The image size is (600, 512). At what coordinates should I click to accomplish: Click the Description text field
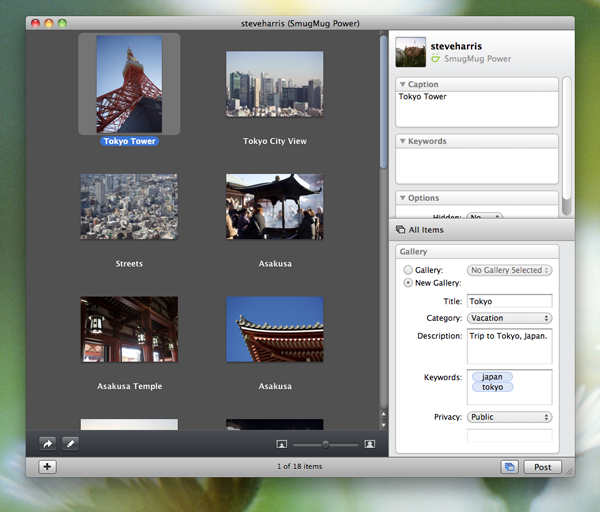pyautogui.click(x=509, y=346)
